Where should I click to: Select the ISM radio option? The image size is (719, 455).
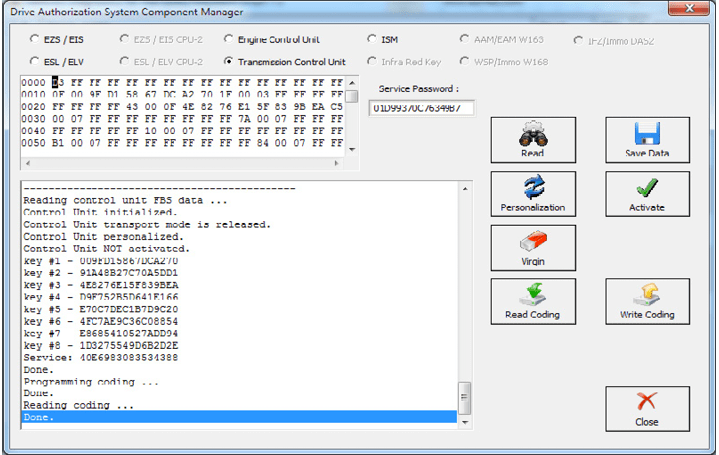[372, 40]
